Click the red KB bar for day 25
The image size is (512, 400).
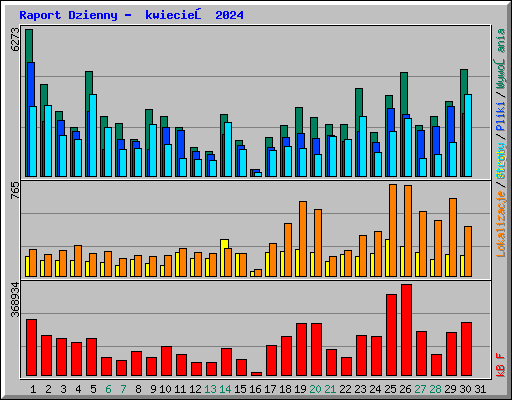point(391,335)
